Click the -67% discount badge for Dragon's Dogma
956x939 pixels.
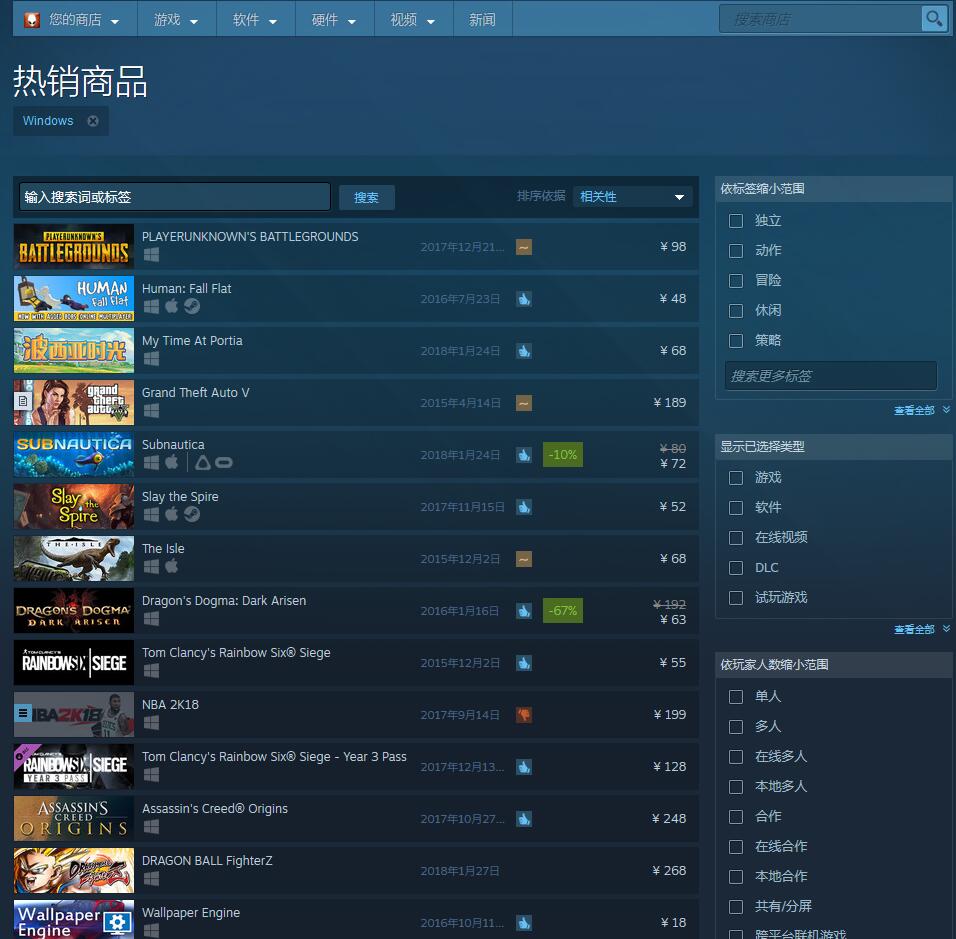pos(563,611)
